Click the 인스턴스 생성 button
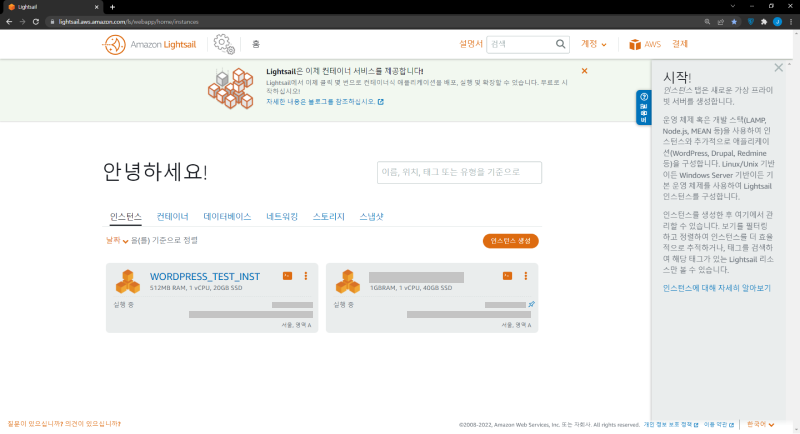Image resolution: width=800 pixels, height=434 pixels. tap(510, 240)
